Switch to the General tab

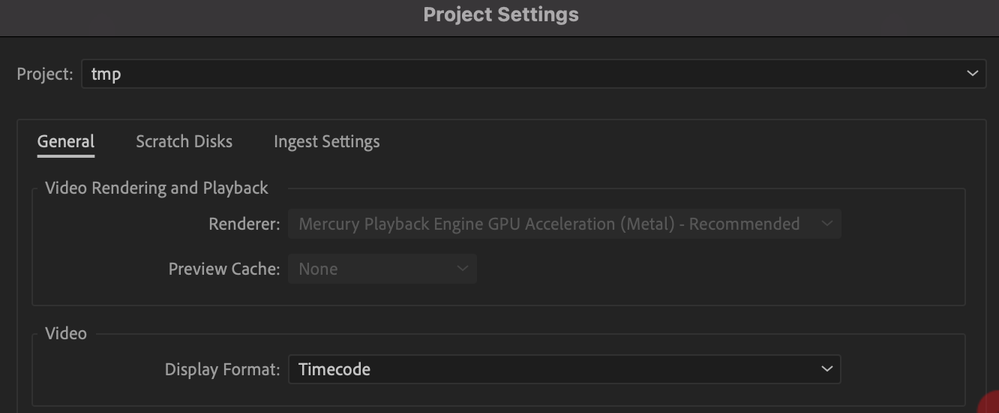(x=66, y=142)
